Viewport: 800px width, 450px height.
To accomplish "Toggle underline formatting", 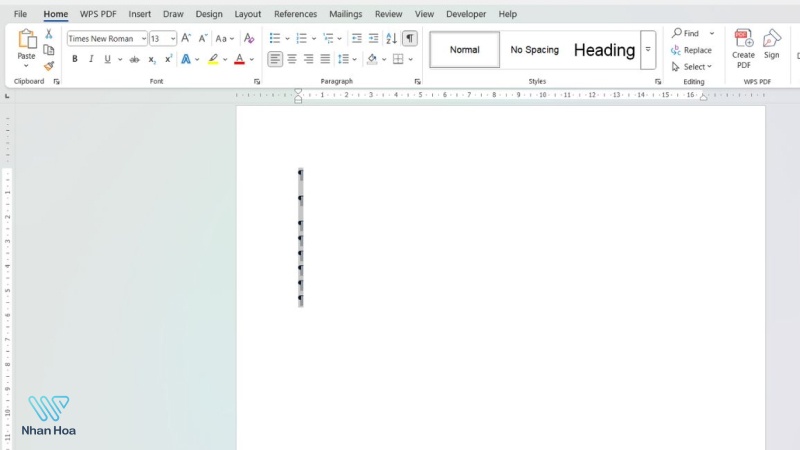I will coord(107,59).
